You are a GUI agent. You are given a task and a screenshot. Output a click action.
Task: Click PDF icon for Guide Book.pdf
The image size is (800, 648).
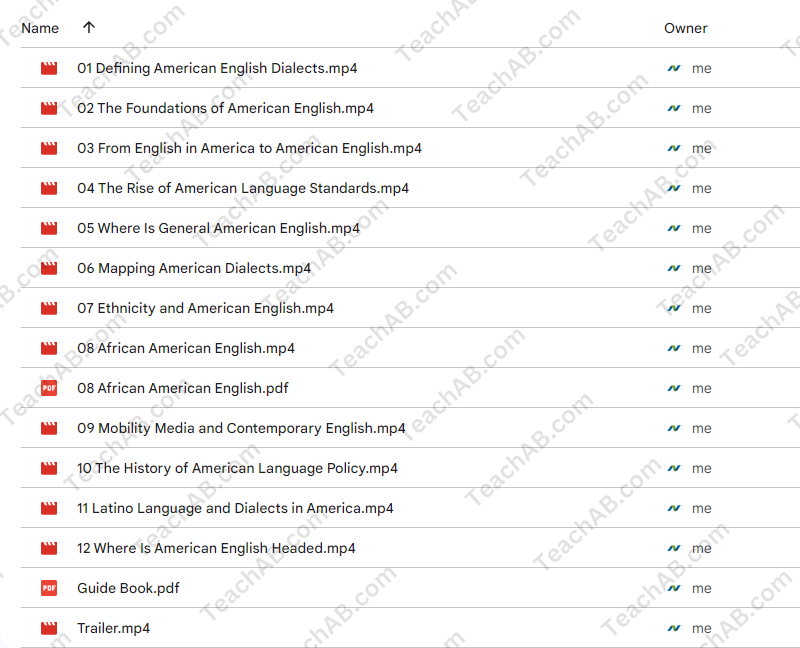coord(49,588)
